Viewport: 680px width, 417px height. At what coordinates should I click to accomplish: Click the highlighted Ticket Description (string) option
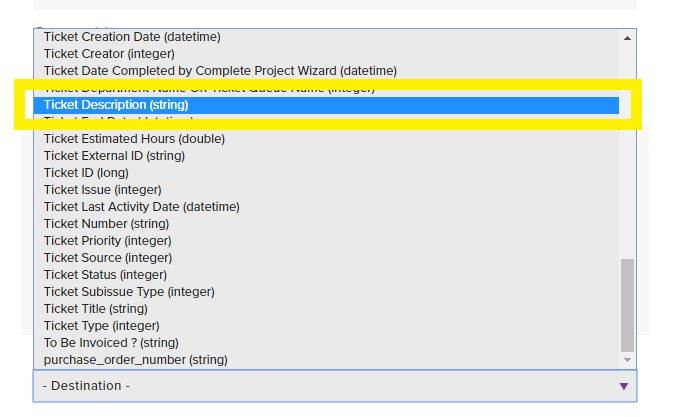point(116,105)
